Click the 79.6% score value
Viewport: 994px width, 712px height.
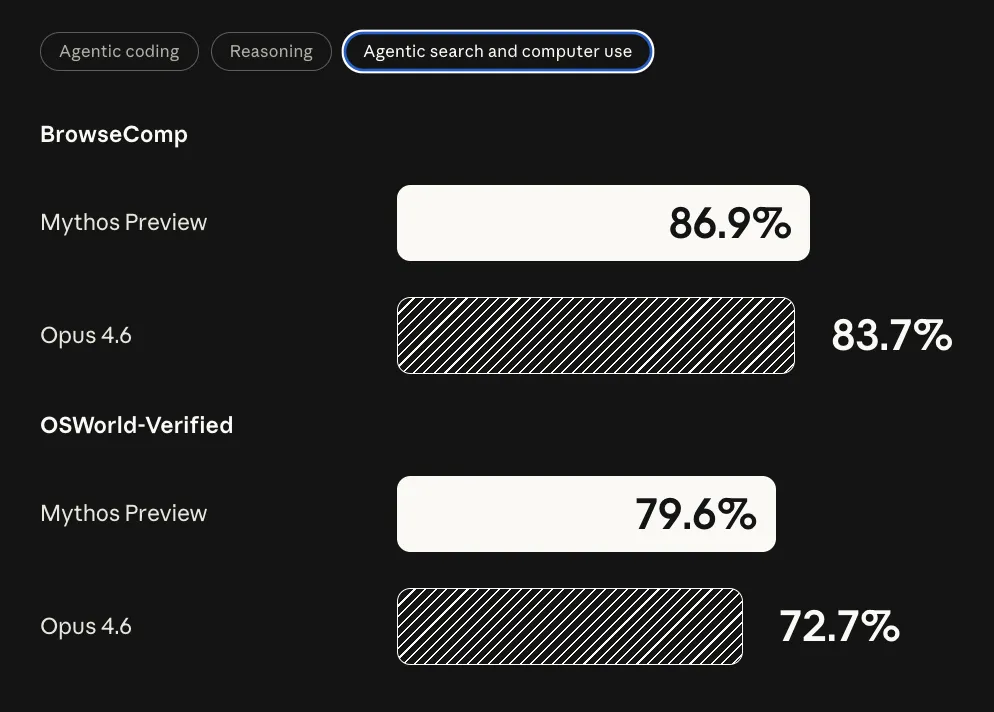(x=695, y=514)
